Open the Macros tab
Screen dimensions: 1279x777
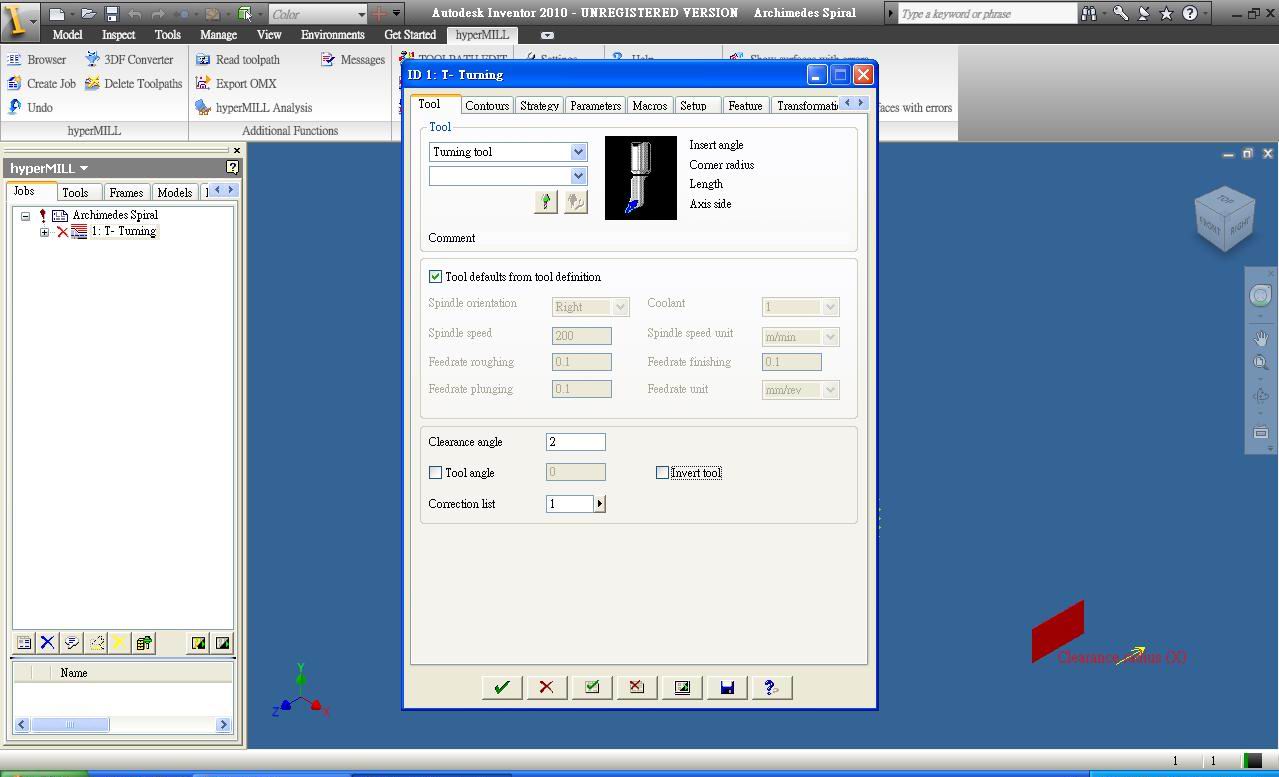pyautogui.click(x=650, y=106)
